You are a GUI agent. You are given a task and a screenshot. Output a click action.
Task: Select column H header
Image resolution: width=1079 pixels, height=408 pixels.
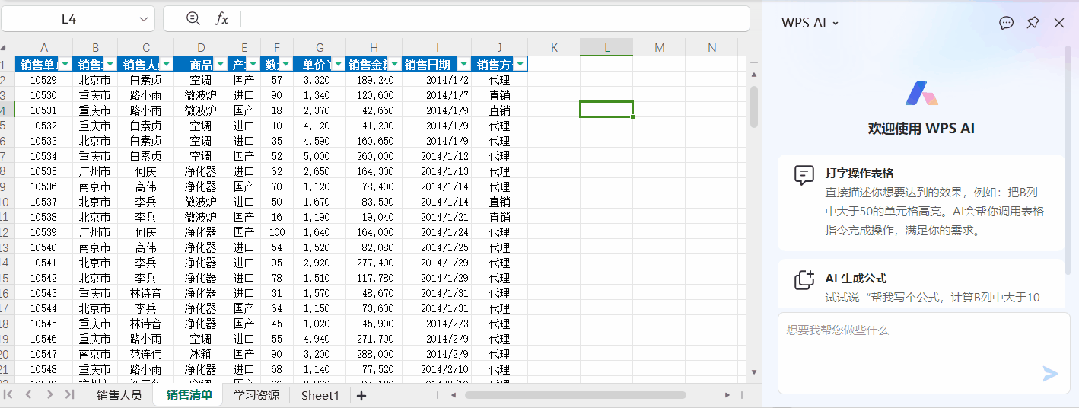point(374,47)
